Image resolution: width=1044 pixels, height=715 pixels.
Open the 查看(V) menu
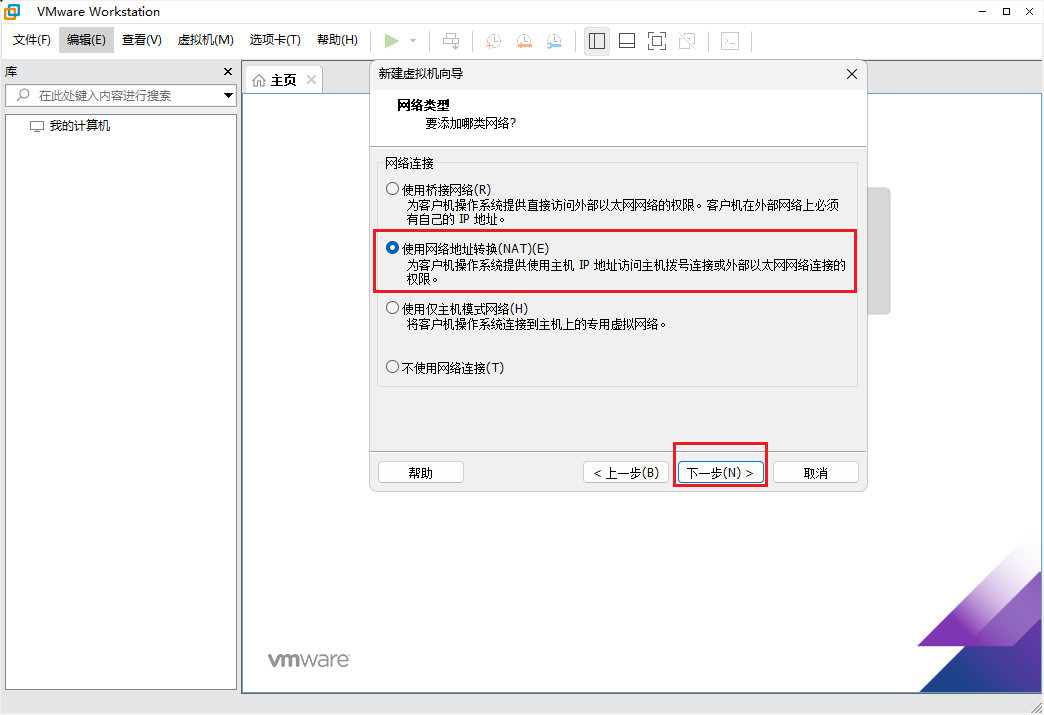tap(141, 40)
